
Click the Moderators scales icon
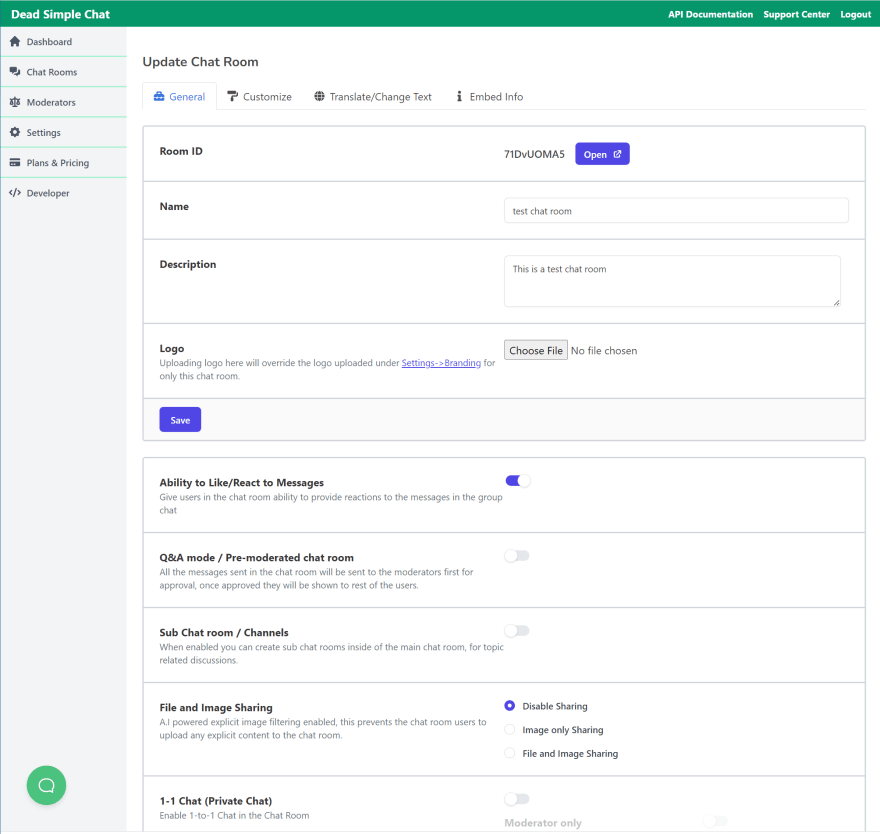click(15, 102)
